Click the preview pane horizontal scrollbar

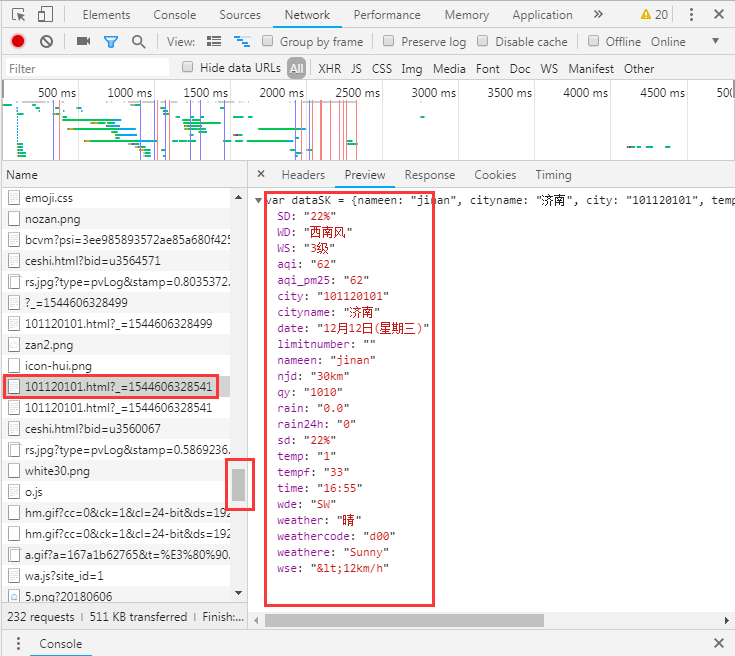[404, 620]
